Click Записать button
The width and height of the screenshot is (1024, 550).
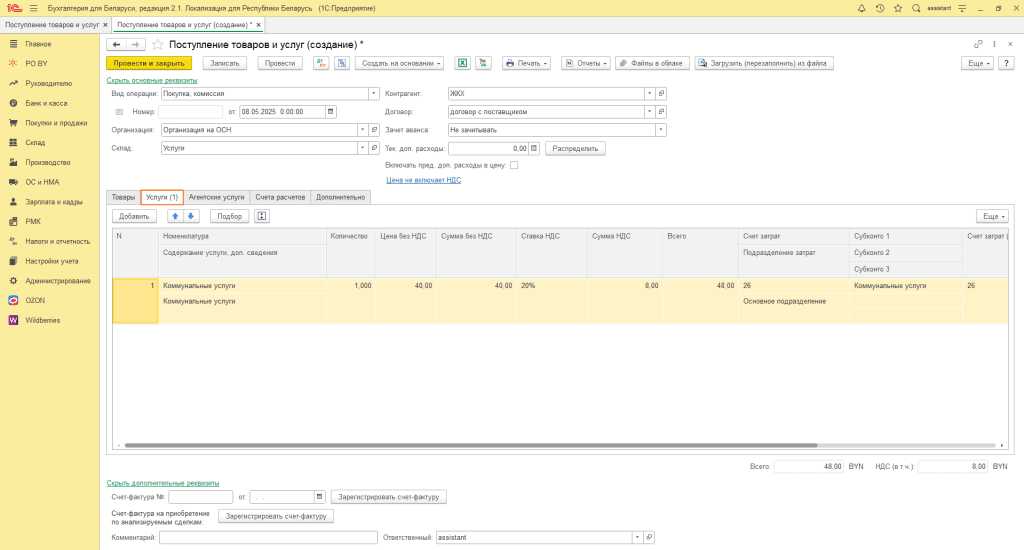[225, 63]
